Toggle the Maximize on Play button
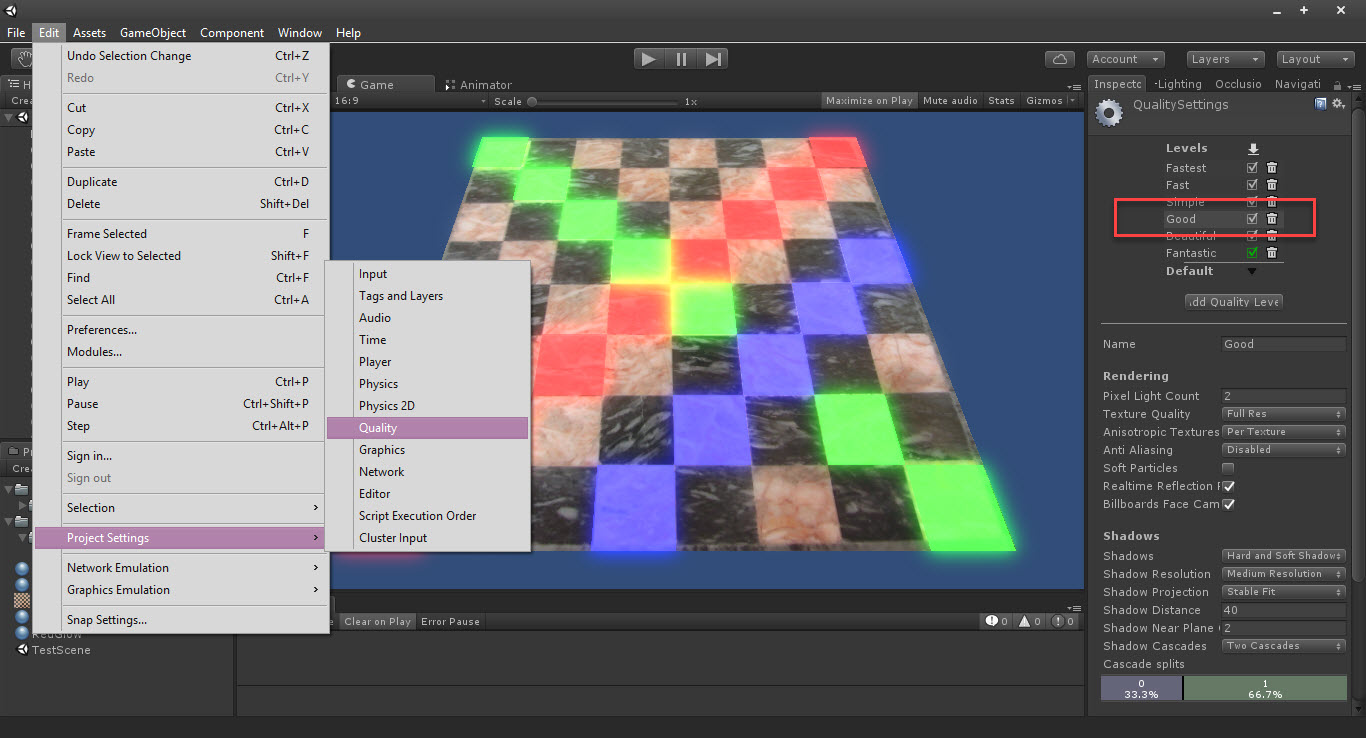Viewport: 1366px width, 738px height. click(x=869, y=100)
